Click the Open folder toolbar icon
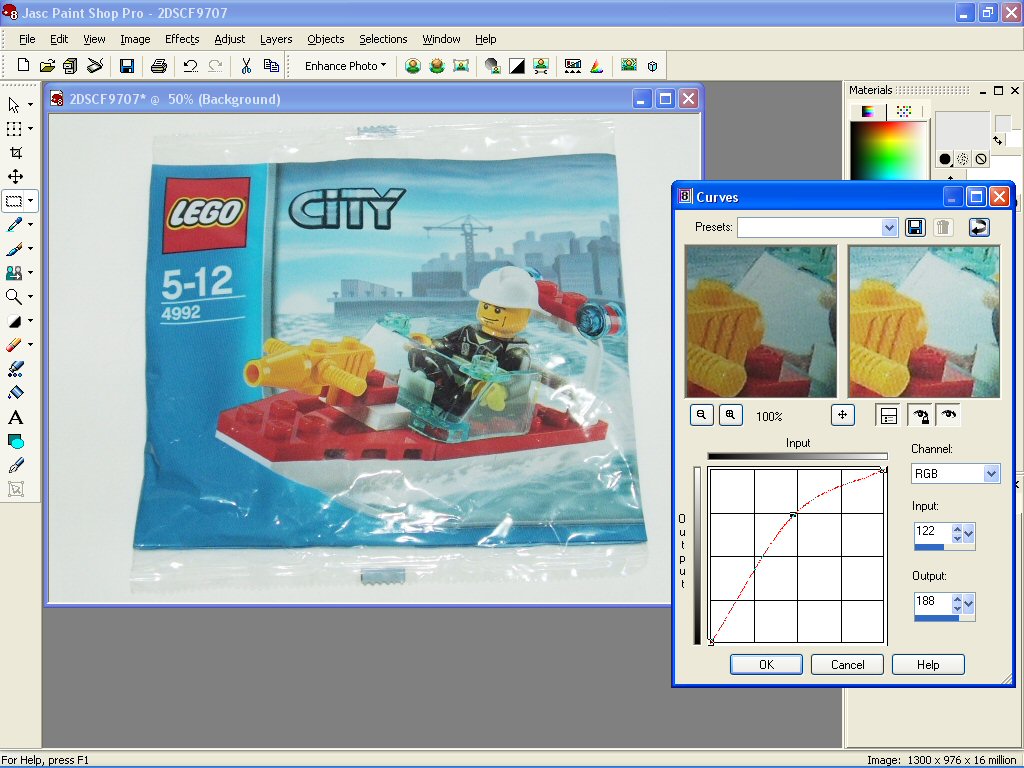The height and width of the screenshot is (768, 1024). [x=47, y=65]
